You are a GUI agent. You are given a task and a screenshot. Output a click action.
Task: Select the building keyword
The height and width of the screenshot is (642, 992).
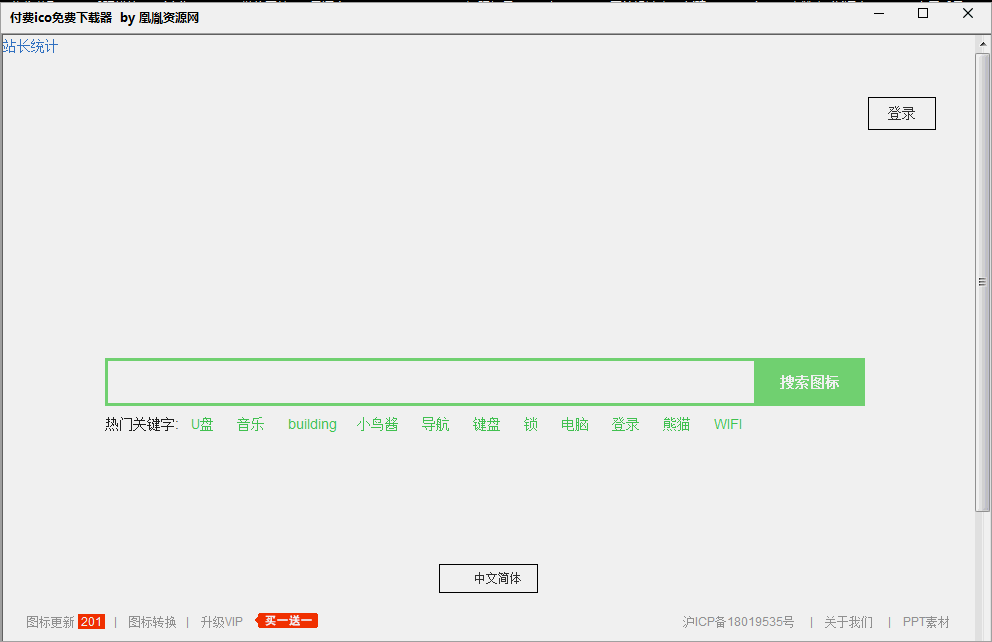(x=311, y=424)
